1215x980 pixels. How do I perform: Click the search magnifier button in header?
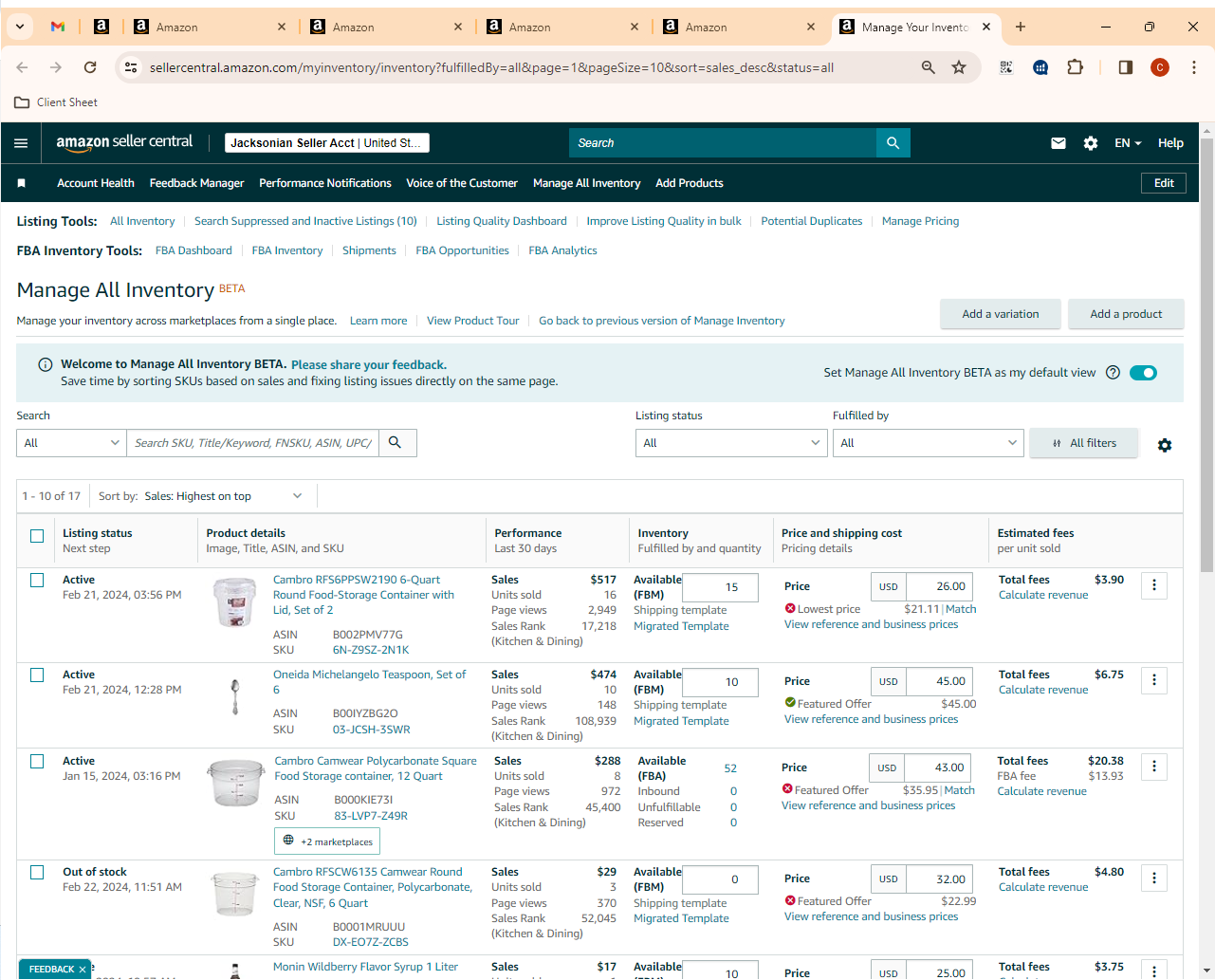click(x=893, y=143)
